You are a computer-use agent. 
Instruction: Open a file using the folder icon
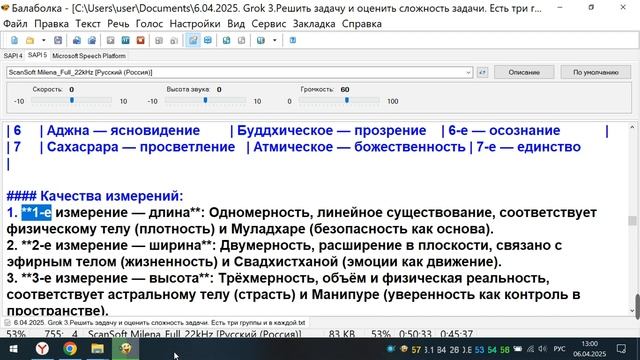tap(30, 40)
